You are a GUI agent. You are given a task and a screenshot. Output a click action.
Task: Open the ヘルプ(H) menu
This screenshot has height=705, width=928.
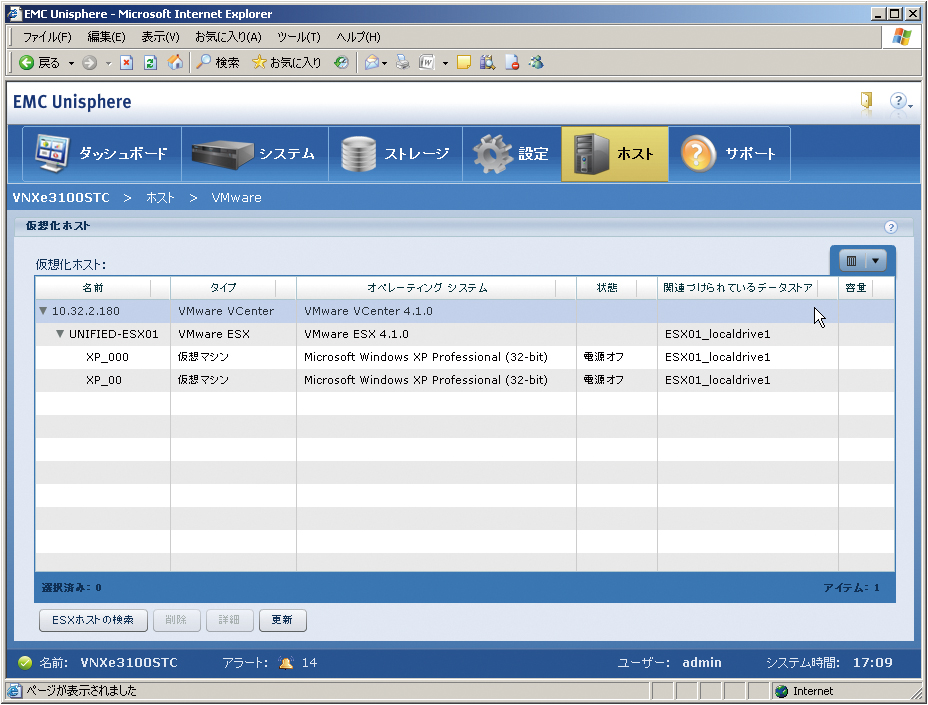tap(359, 37)
